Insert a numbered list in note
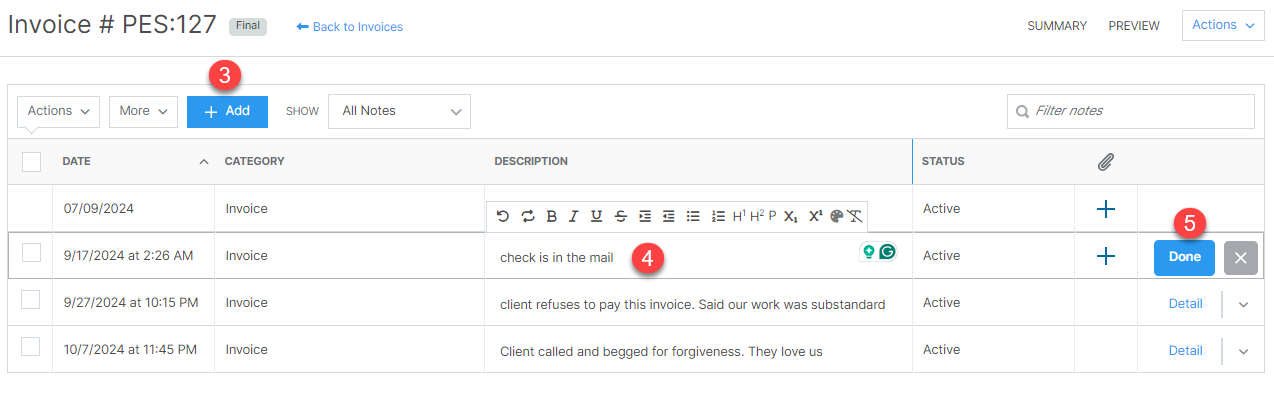The image size is (1274, 397). click(718, 216)
